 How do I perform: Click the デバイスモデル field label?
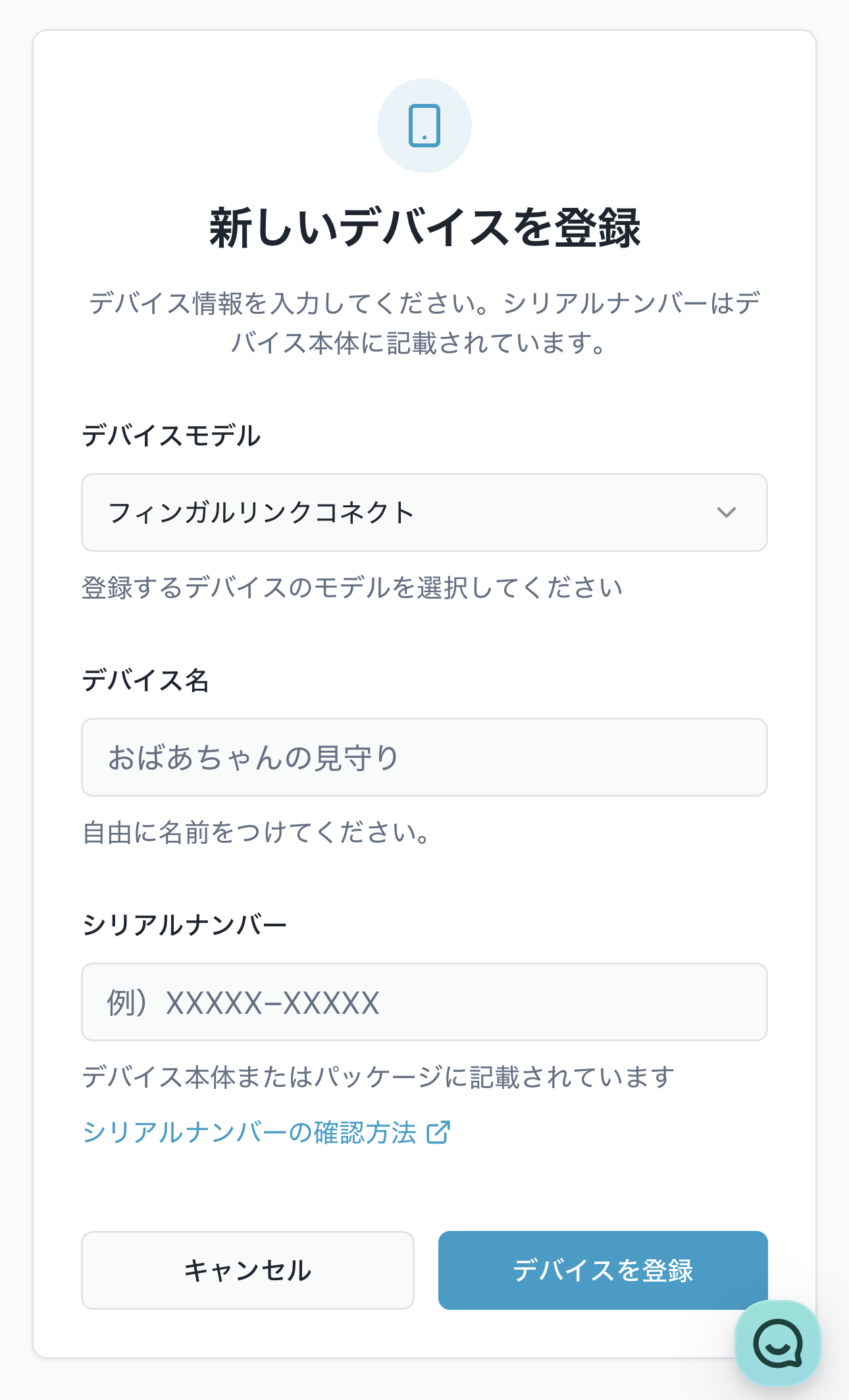[171, 436]
